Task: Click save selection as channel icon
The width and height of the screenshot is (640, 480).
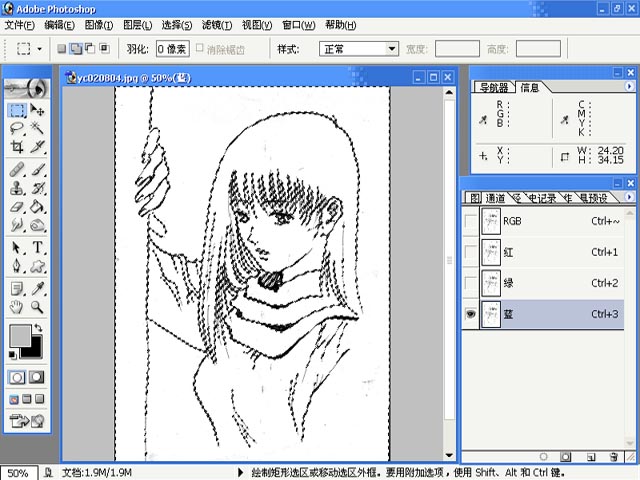Action: click(x=566, y=457)
